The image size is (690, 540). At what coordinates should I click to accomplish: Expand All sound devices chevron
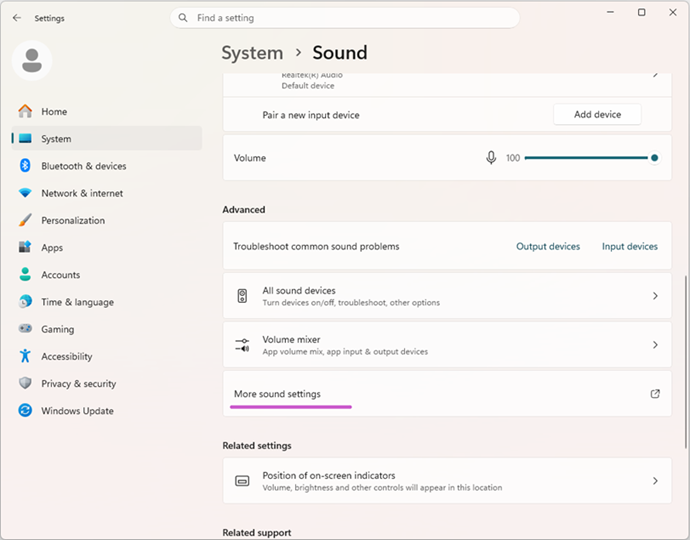(655, 296)
